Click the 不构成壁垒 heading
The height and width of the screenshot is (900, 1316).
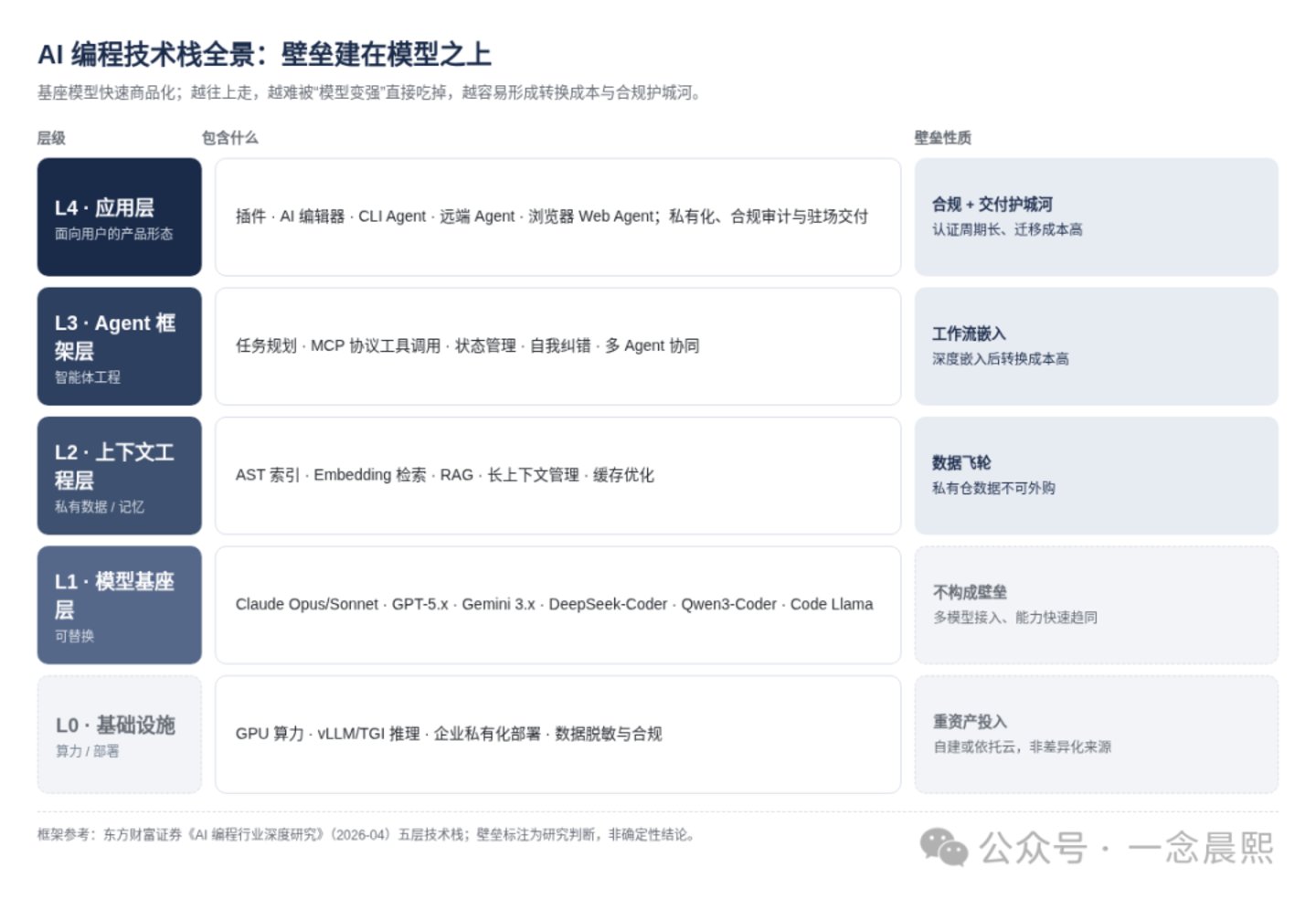click(x=970, y=592)
